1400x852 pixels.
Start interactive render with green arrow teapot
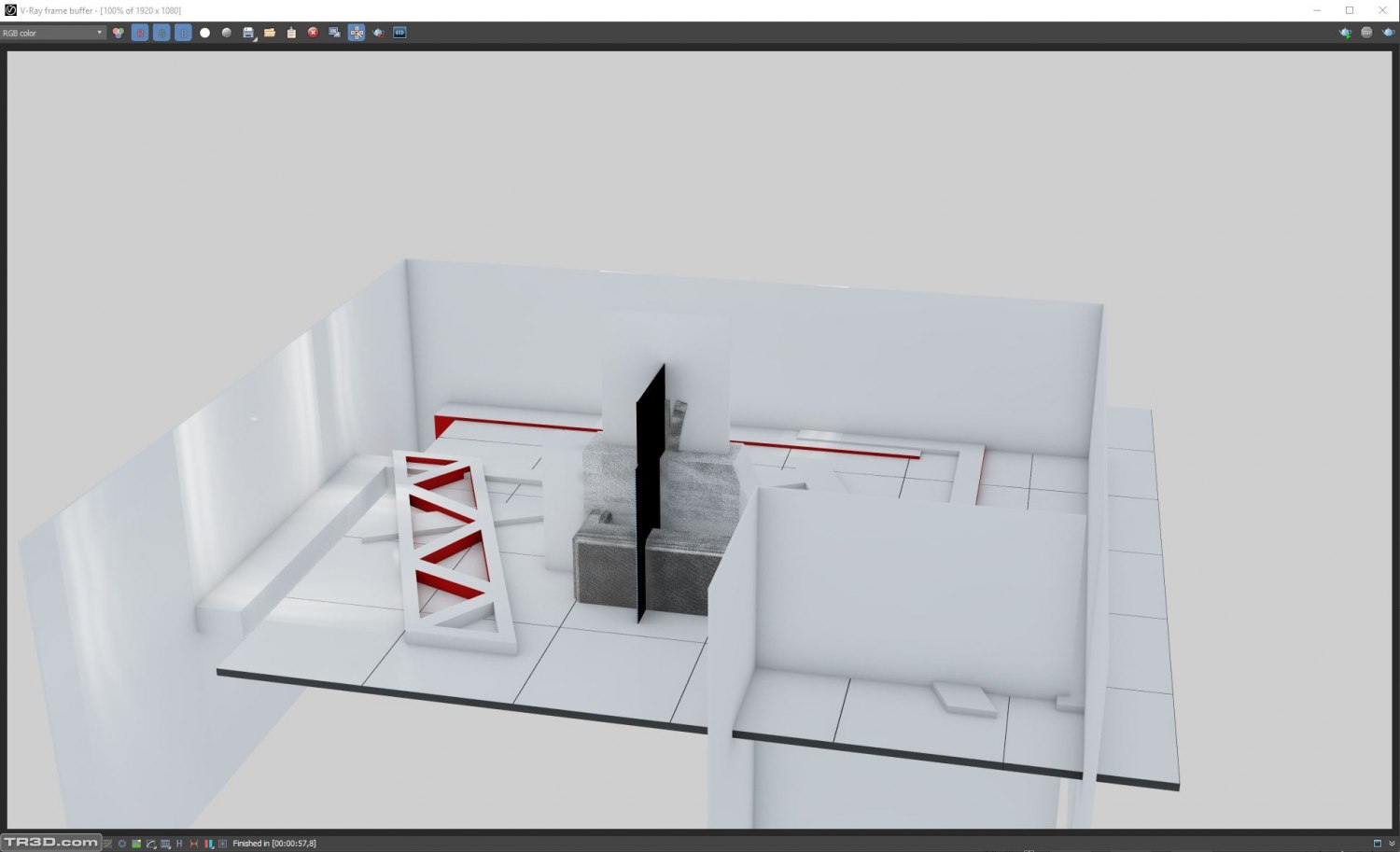click(1345, 33)
